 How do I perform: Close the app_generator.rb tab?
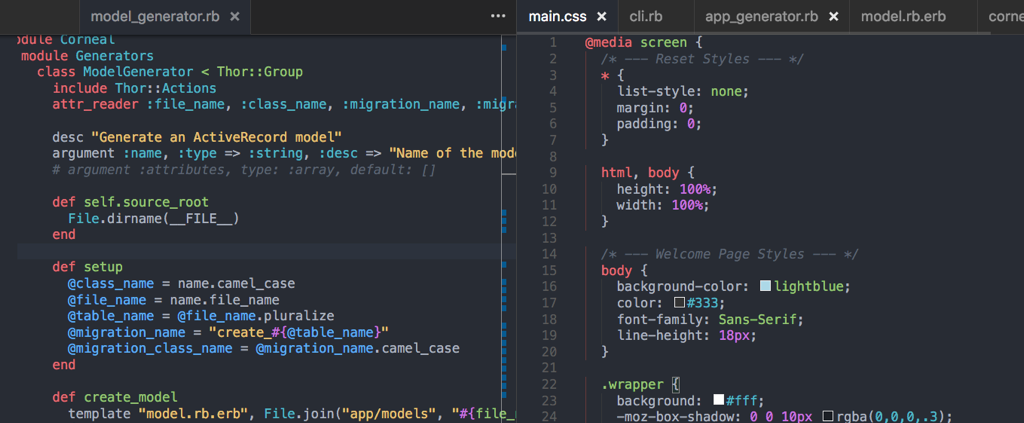click(833, 17)
